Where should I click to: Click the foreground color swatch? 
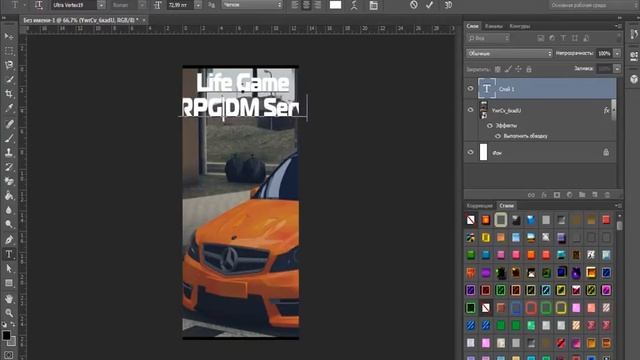click(6, 336)
